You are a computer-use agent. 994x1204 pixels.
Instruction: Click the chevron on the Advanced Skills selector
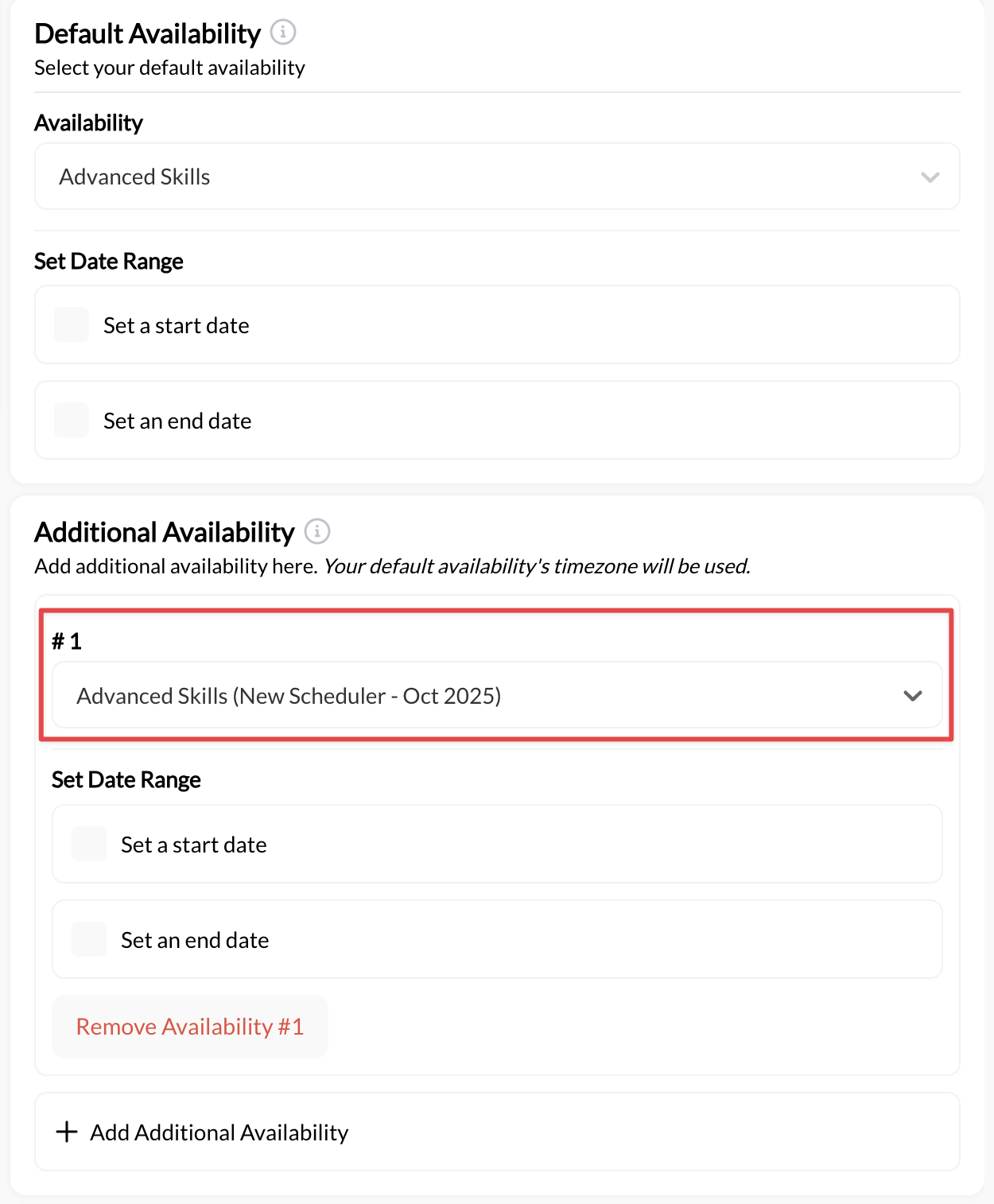(932, 177)
